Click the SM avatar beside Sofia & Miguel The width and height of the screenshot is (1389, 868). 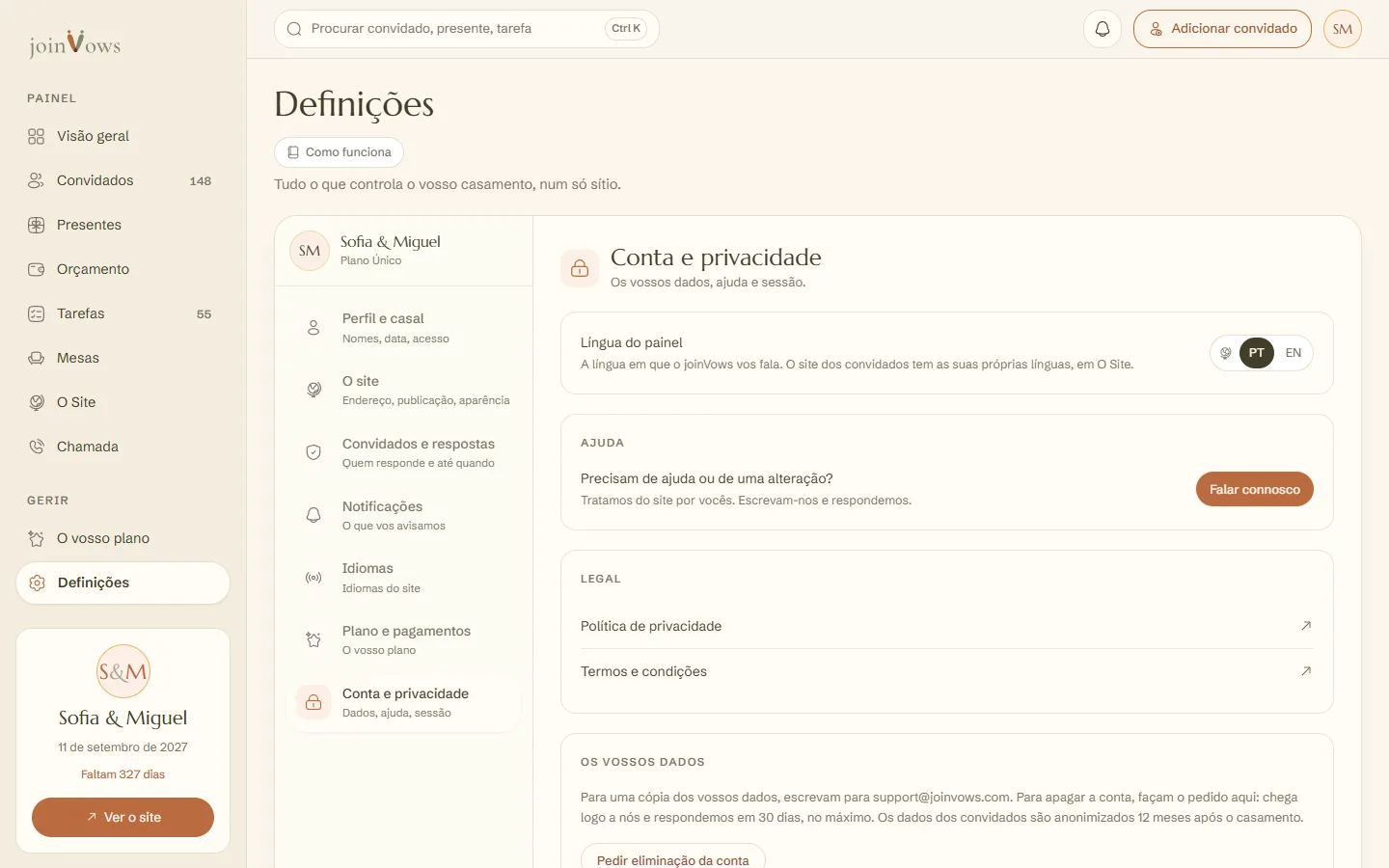(310, 251)
